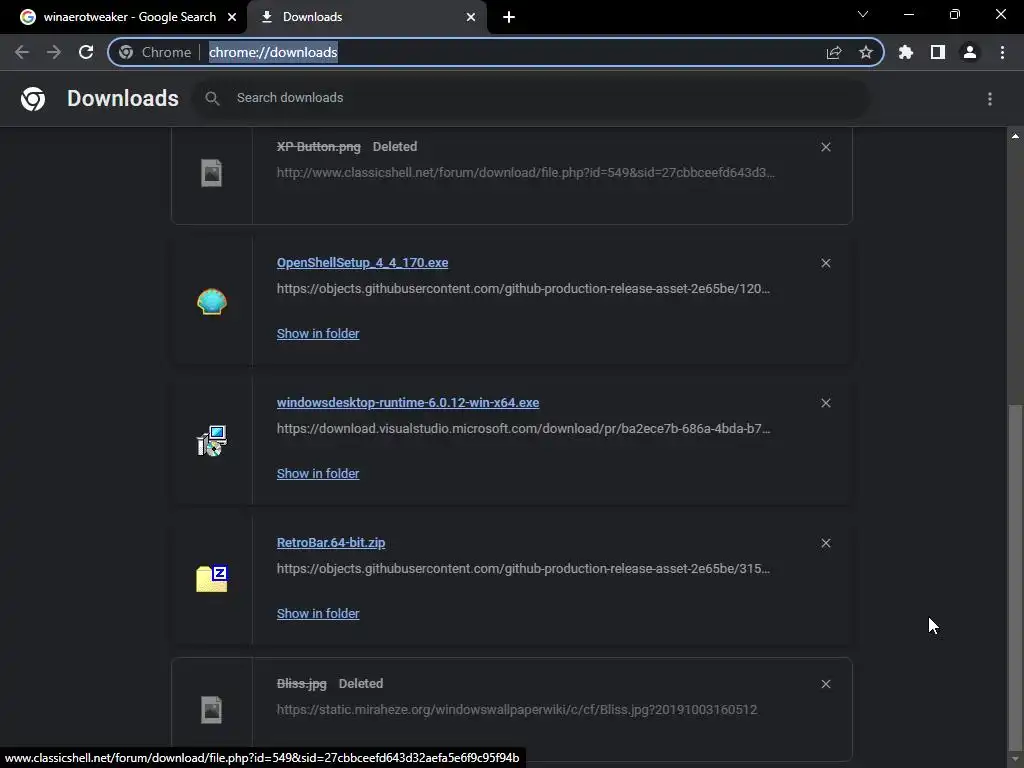Screen dimensions: 1024x768
Task: Open the tab search chevron dropdown
Action: pyautogui.click(x=863, y=14)
